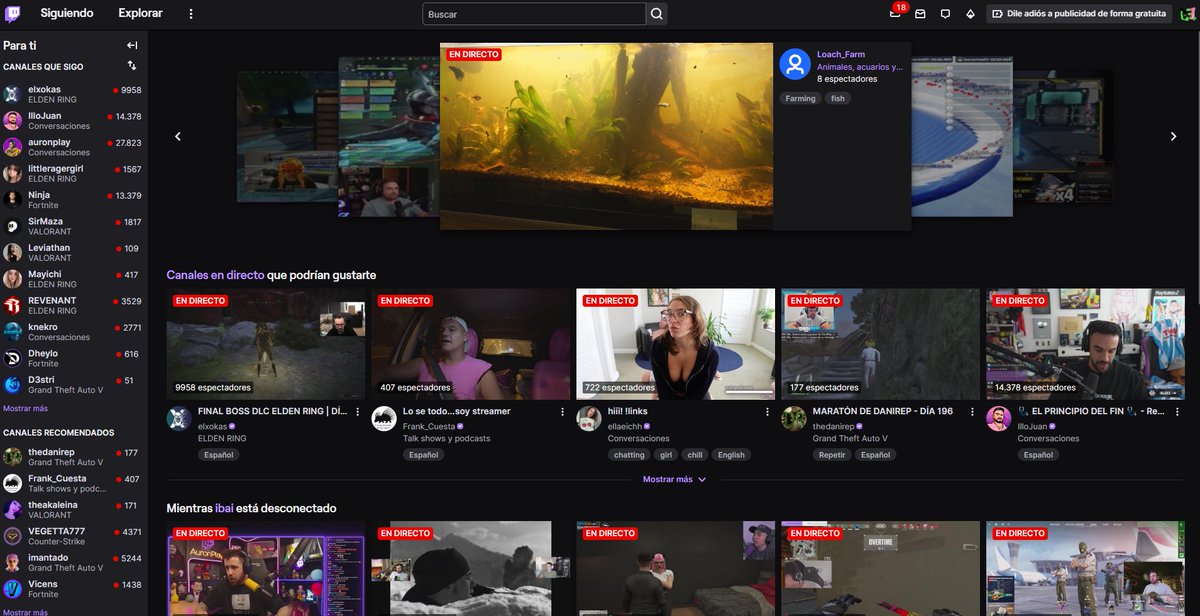Open Loach_Farm channel name link
The height and width of the screenshot is (616, 1200).
click(841, 54)
